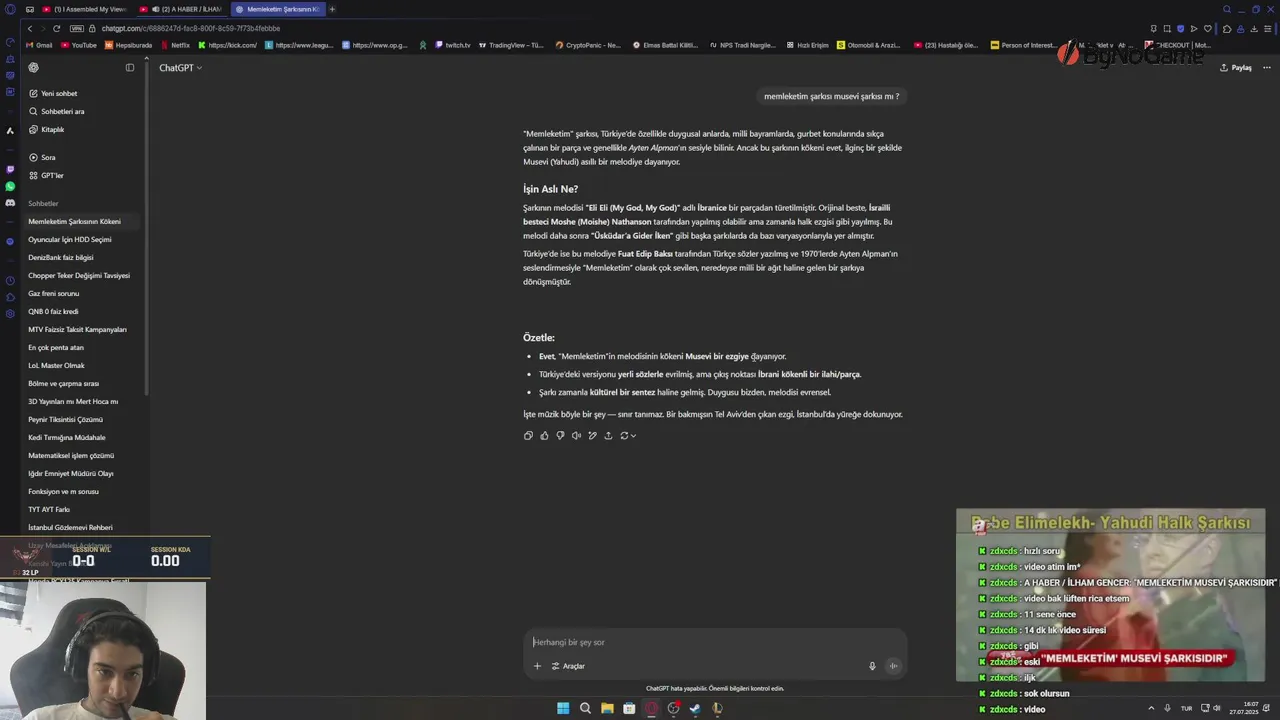Click the ChatGPT logo icon in sidebar
Viewport: 1280px width, 720px height.
click(33, 68)
